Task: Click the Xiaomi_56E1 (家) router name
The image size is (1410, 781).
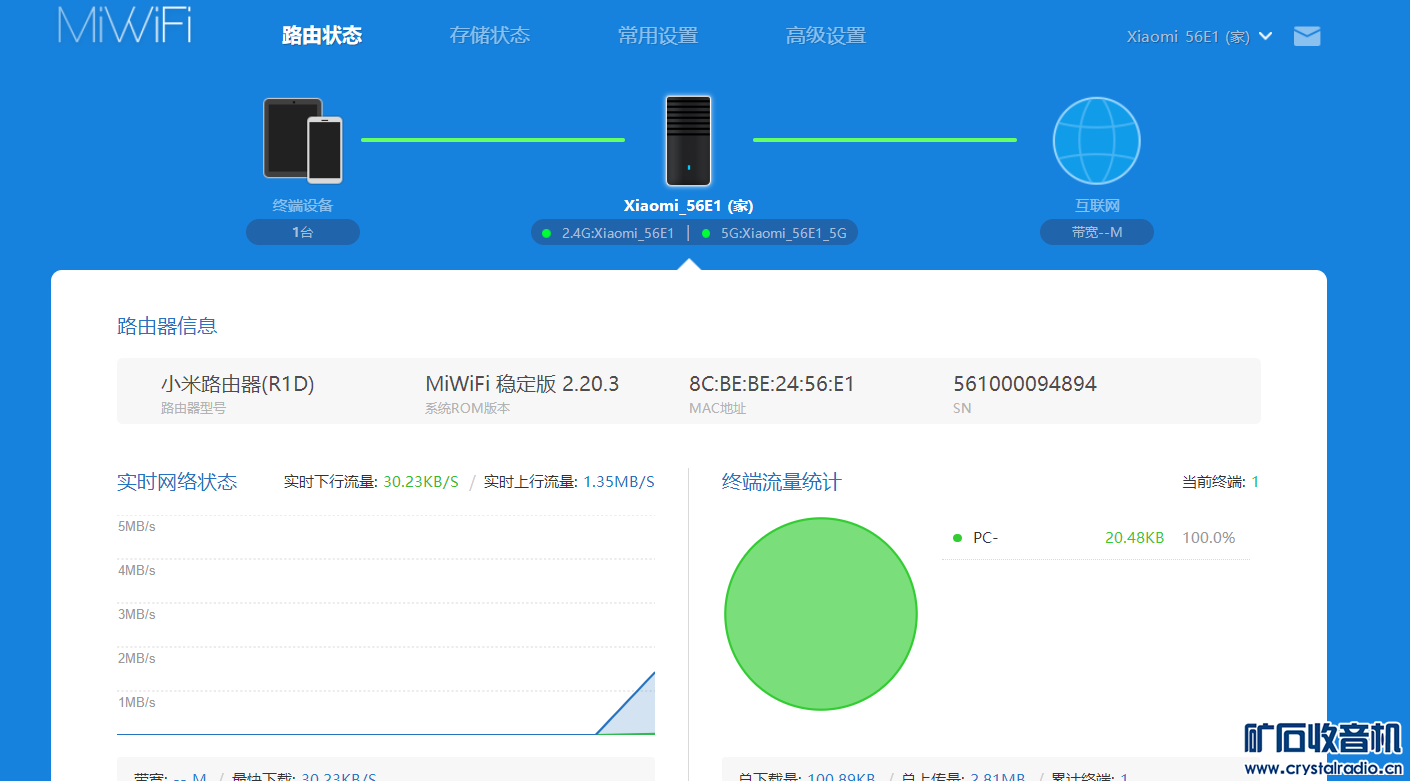Action: 689,206
